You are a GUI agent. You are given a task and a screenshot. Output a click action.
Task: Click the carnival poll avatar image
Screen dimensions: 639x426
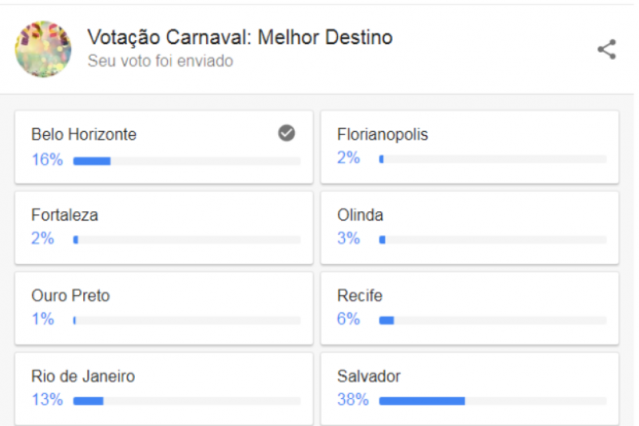(43, 49)
